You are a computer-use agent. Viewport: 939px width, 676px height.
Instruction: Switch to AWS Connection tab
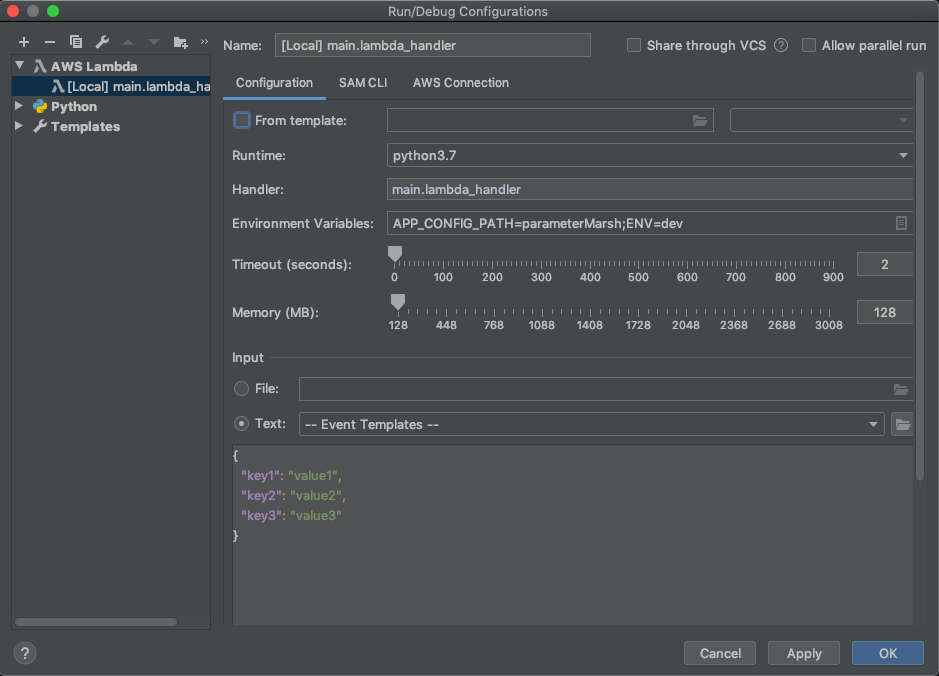tap(461, 83)
